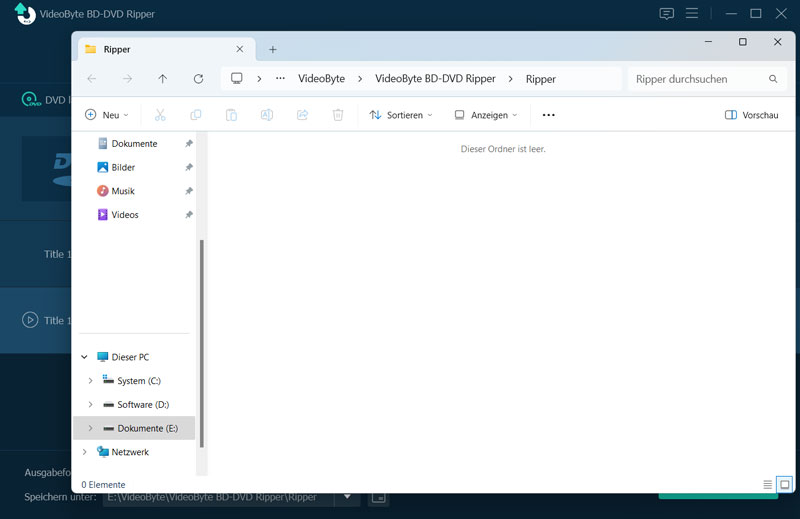Click VideoByte app logo icon
The height and width of the screenshot is (519, 800).
(24, 14)
